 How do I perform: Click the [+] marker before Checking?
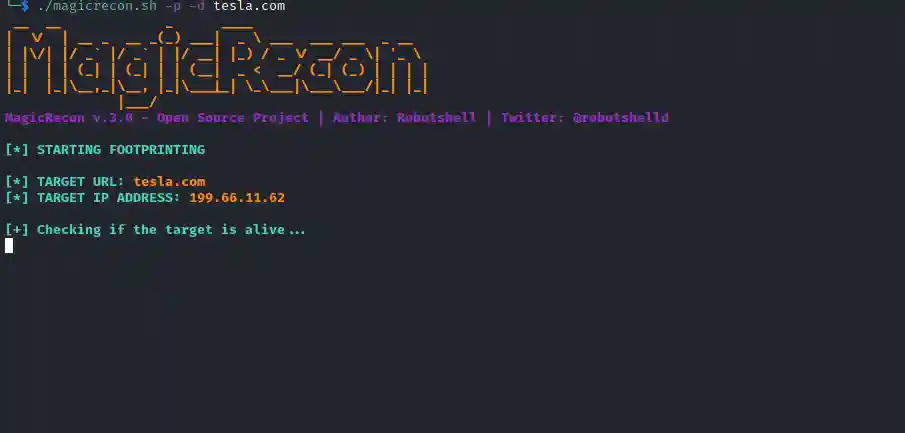tap(17, 230)
